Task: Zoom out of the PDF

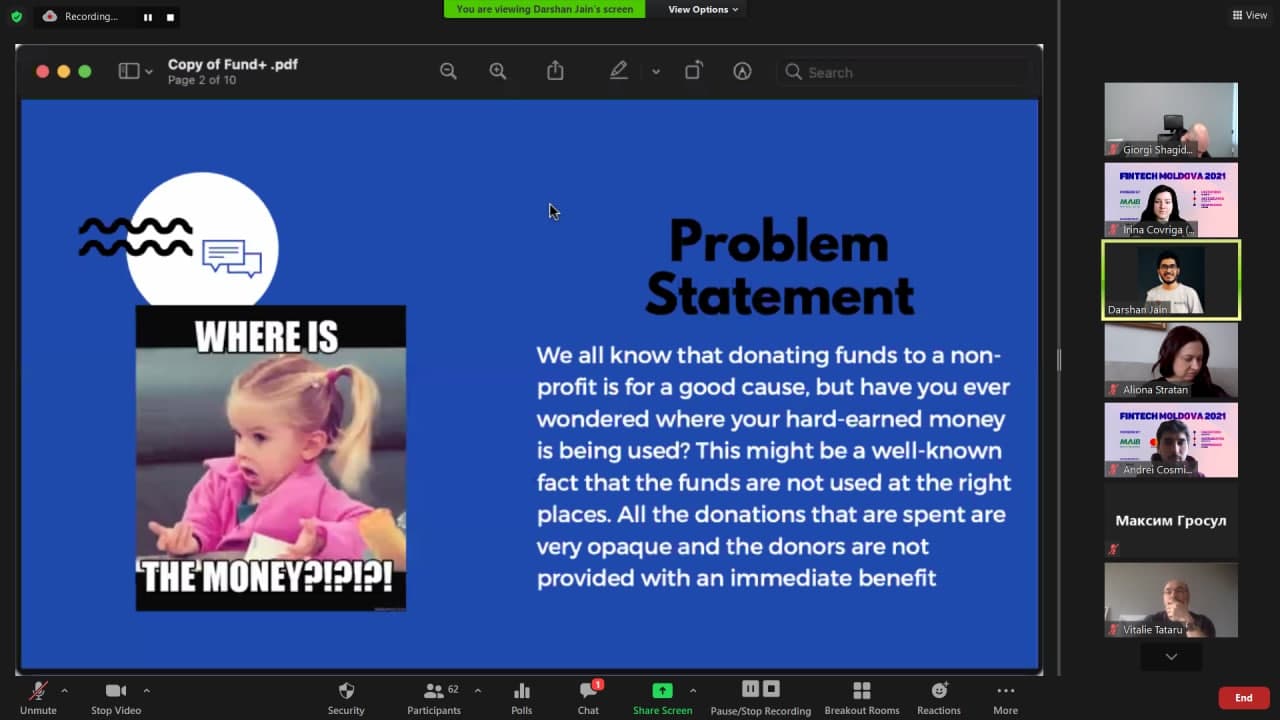Action: [448, 71]
